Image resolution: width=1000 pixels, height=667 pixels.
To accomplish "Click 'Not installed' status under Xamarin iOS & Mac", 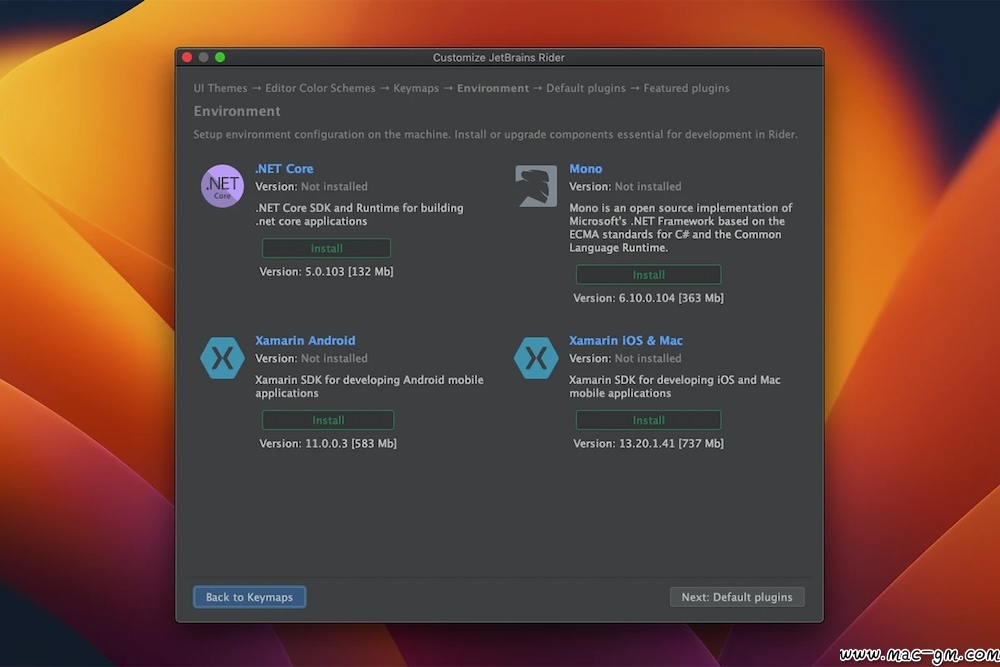I will coord(648,358).
